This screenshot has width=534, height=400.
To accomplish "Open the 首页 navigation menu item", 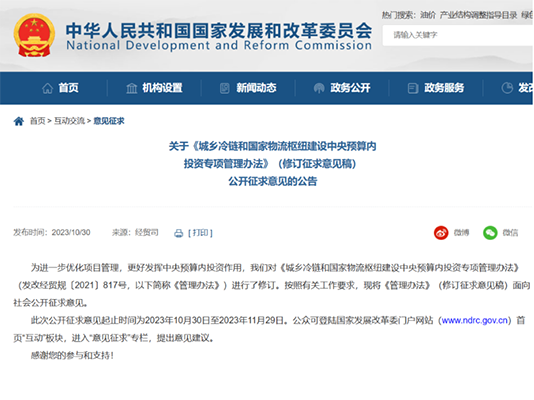I will (68, 88).
